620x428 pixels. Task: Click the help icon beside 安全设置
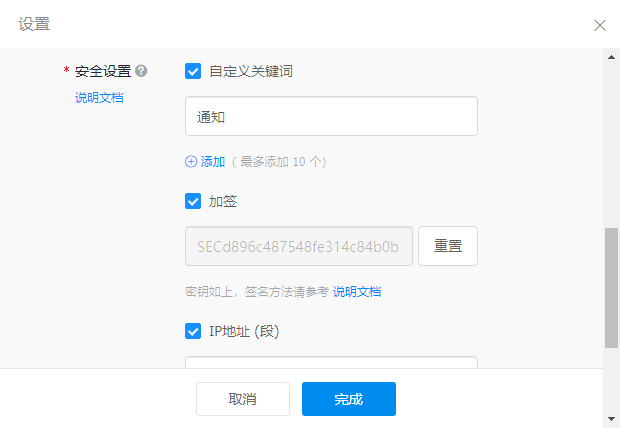141,71
